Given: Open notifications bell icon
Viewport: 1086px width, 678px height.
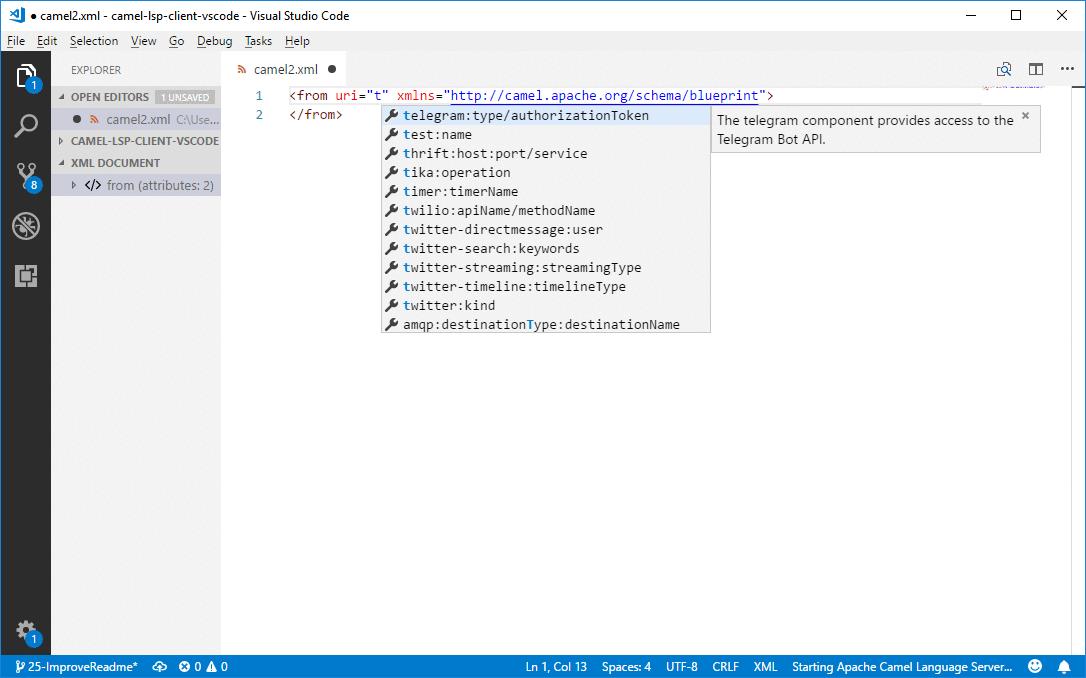Looking at the screenshot, I should coord(1064,666).
